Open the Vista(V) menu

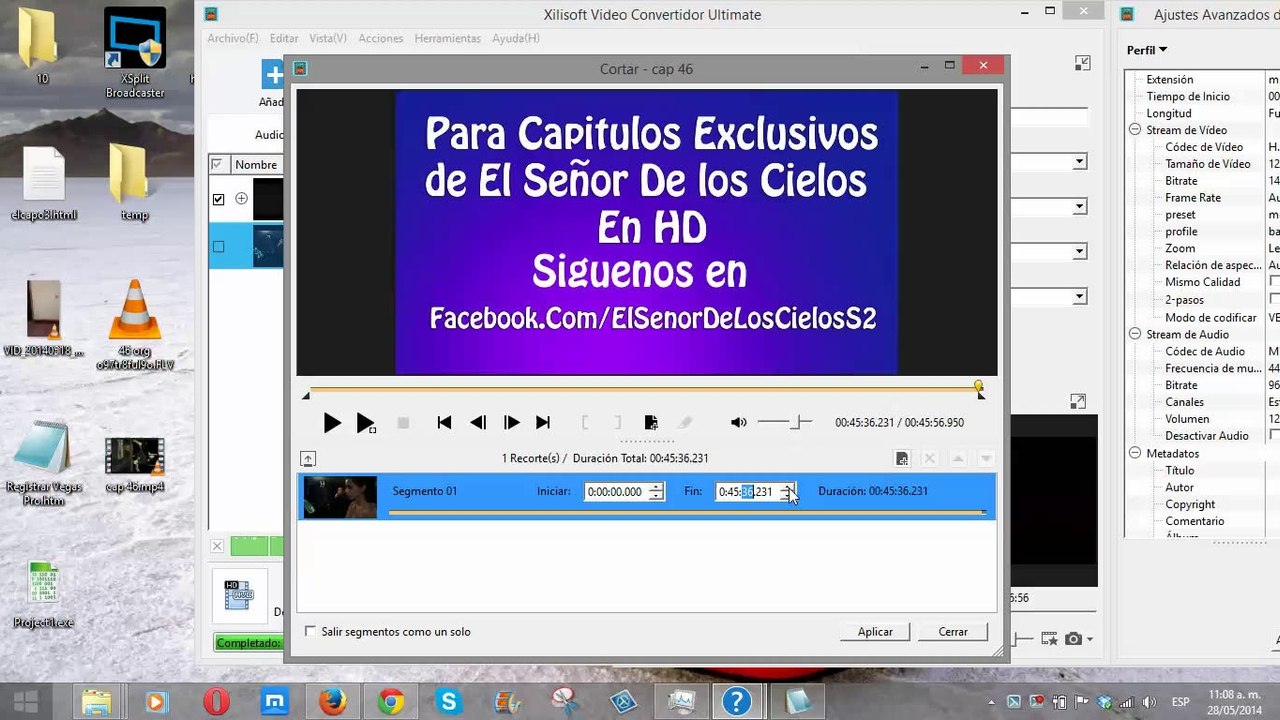pos(328,38)
